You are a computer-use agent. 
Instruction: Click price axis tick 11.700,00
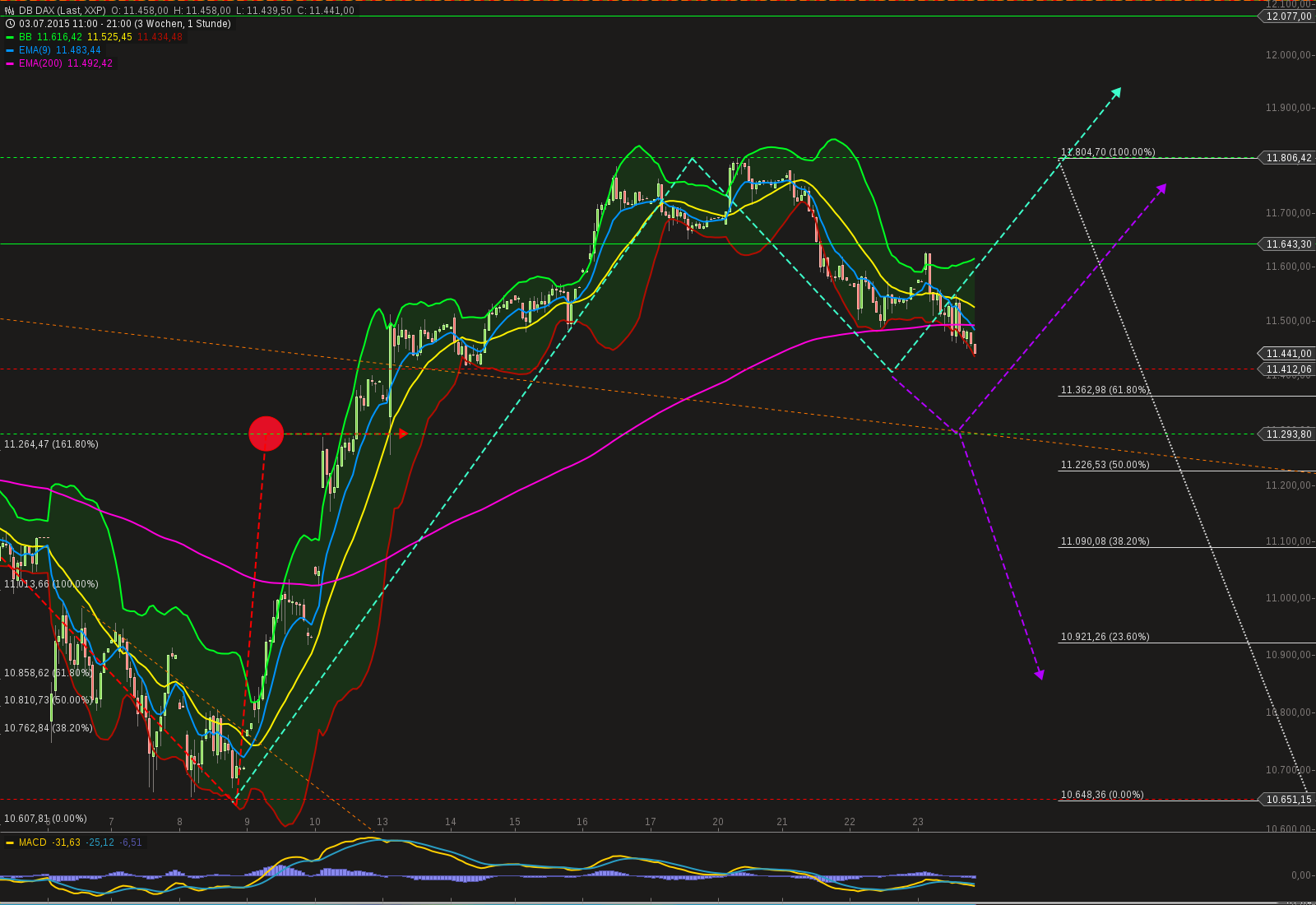click(1288, 213)
